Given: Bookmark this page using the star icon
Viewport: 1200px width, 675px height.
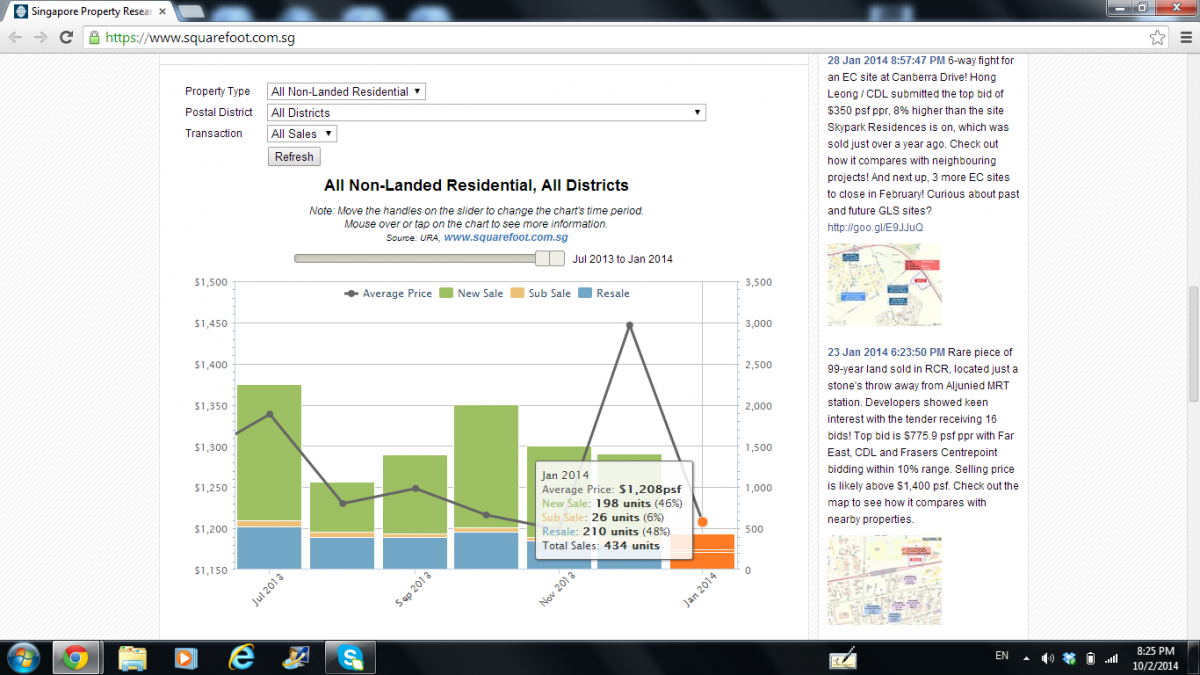Looking at the screenshot, I should coord(1157,37).
